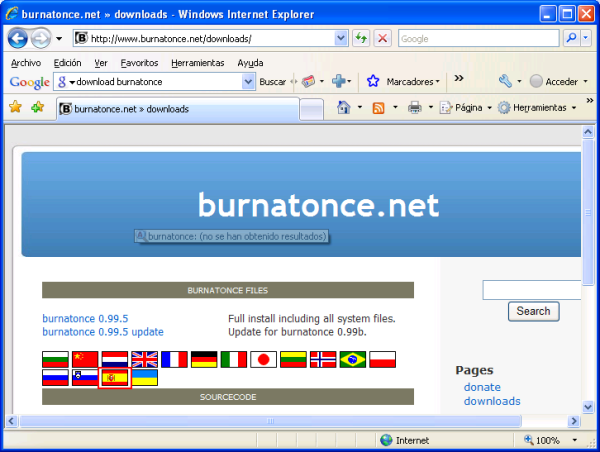Click the orange RSS feeds icon
This screenshot has width=600, height=452.
point(379,107)
